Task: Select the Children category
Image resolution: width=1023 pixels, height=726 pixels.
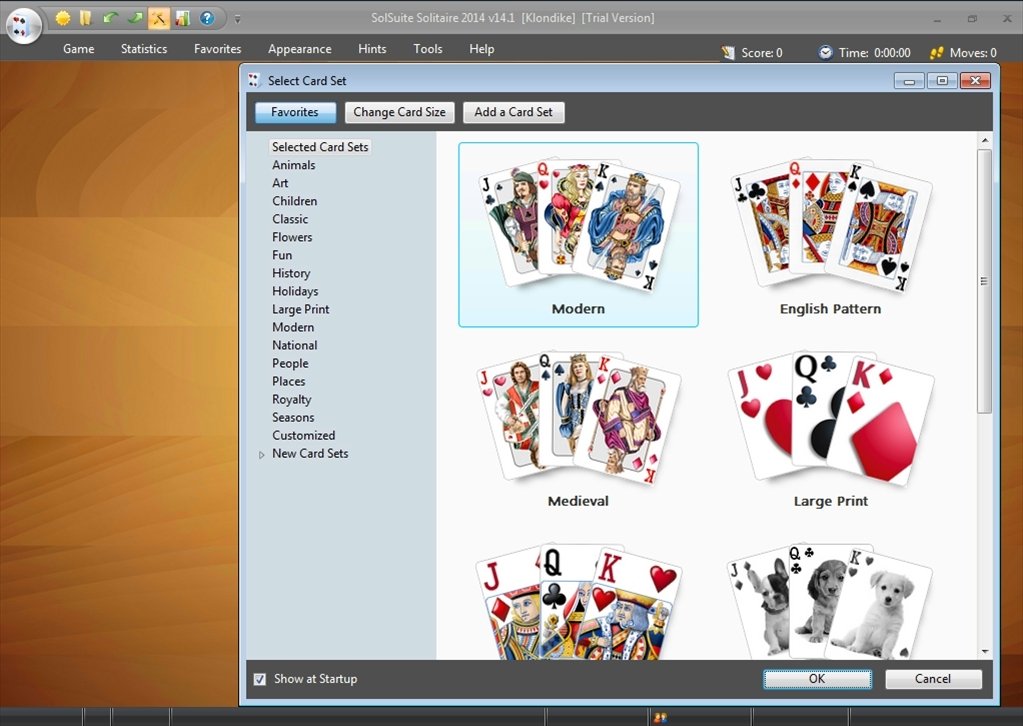Action: coord(294,201)
